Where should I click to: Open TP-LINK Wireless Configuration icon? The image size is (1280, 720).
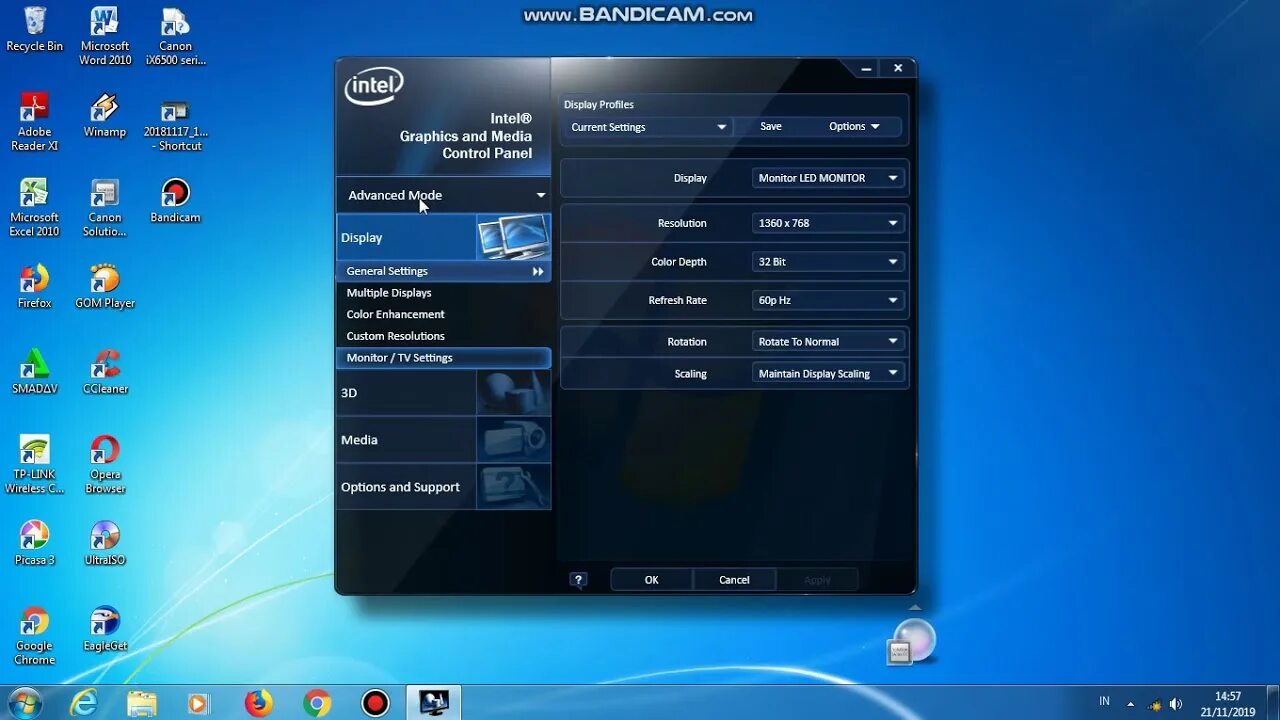(34, 465)
